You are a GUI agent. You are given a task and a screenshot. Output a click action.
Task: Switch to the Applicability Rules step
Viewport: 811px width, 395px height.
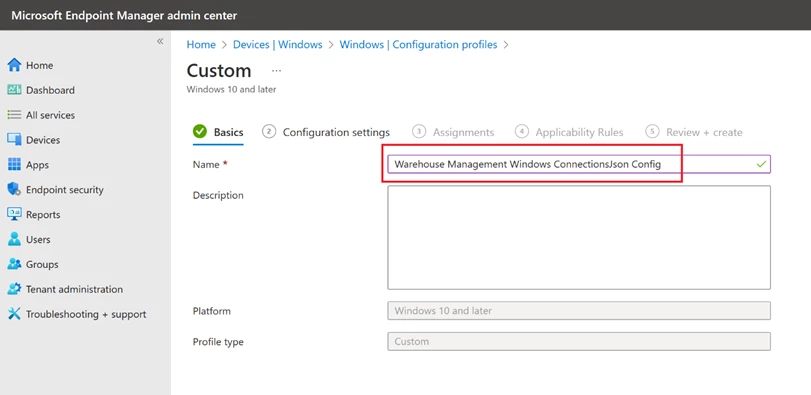click(579, 132)
